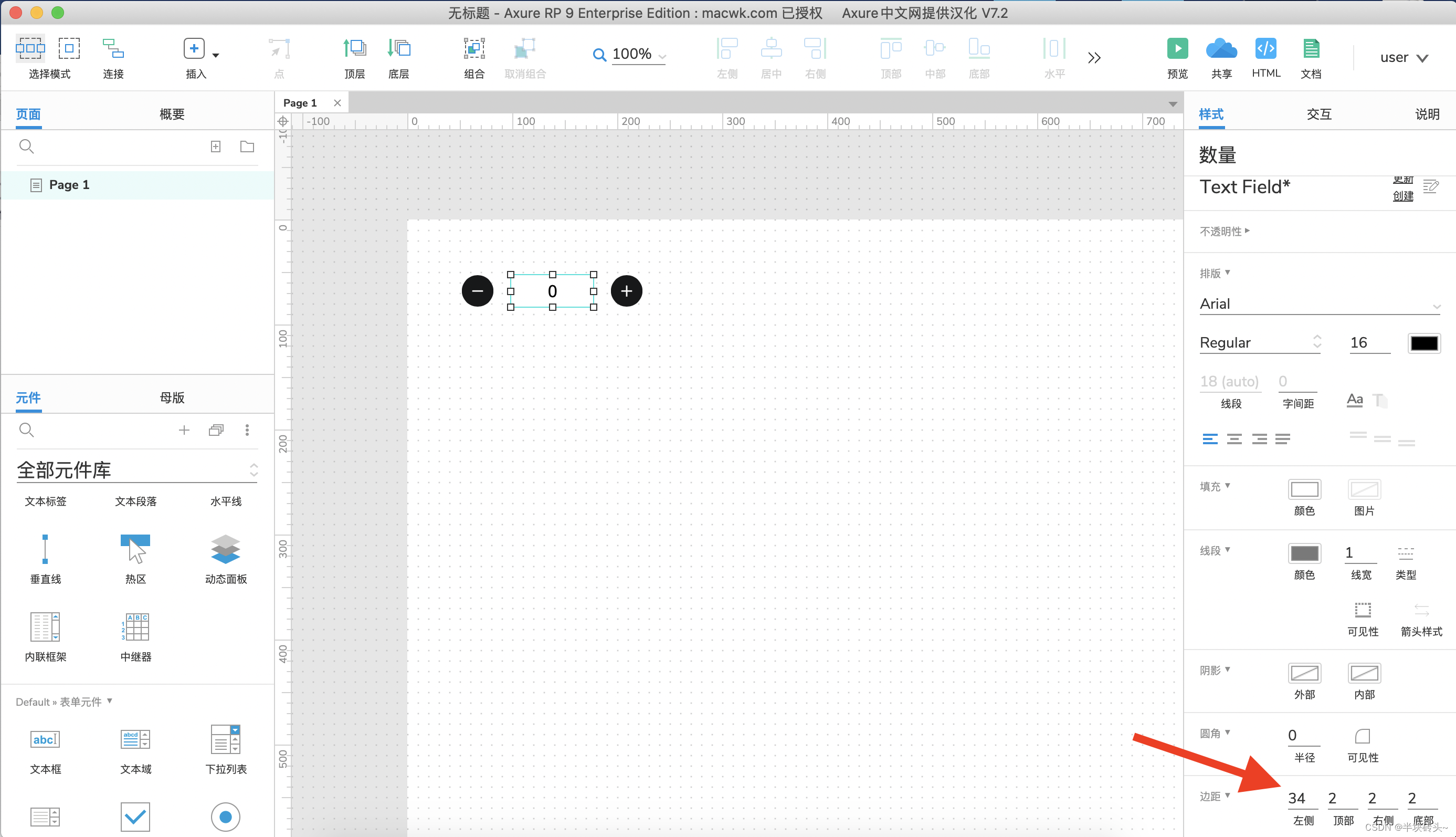Click the Preview play icon

tap(1177, 49)
